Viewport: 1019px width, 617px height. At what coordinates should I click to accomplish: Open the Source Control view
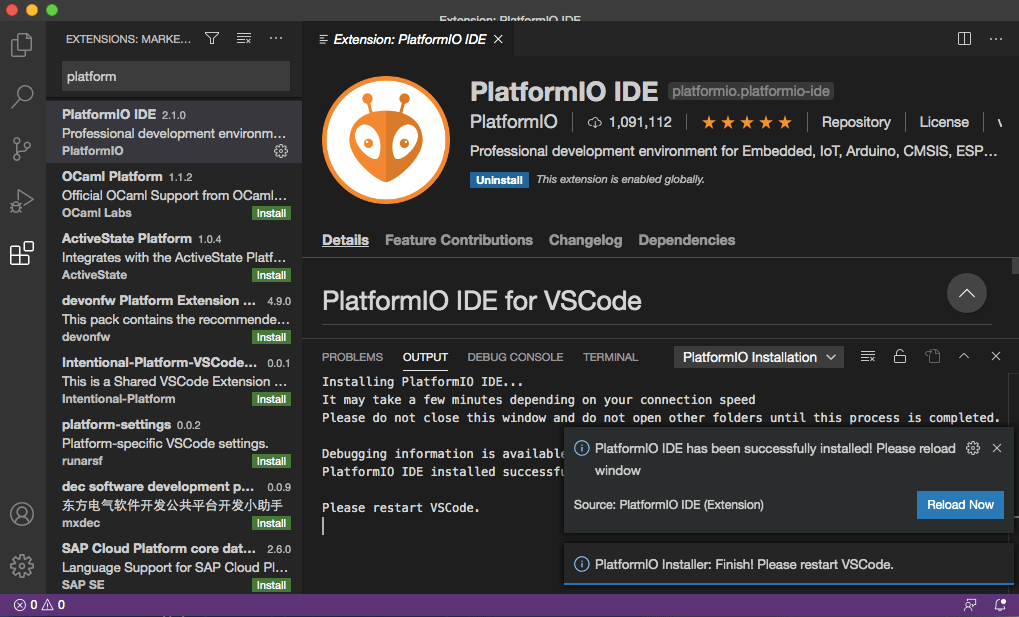[x=22, y=148]
